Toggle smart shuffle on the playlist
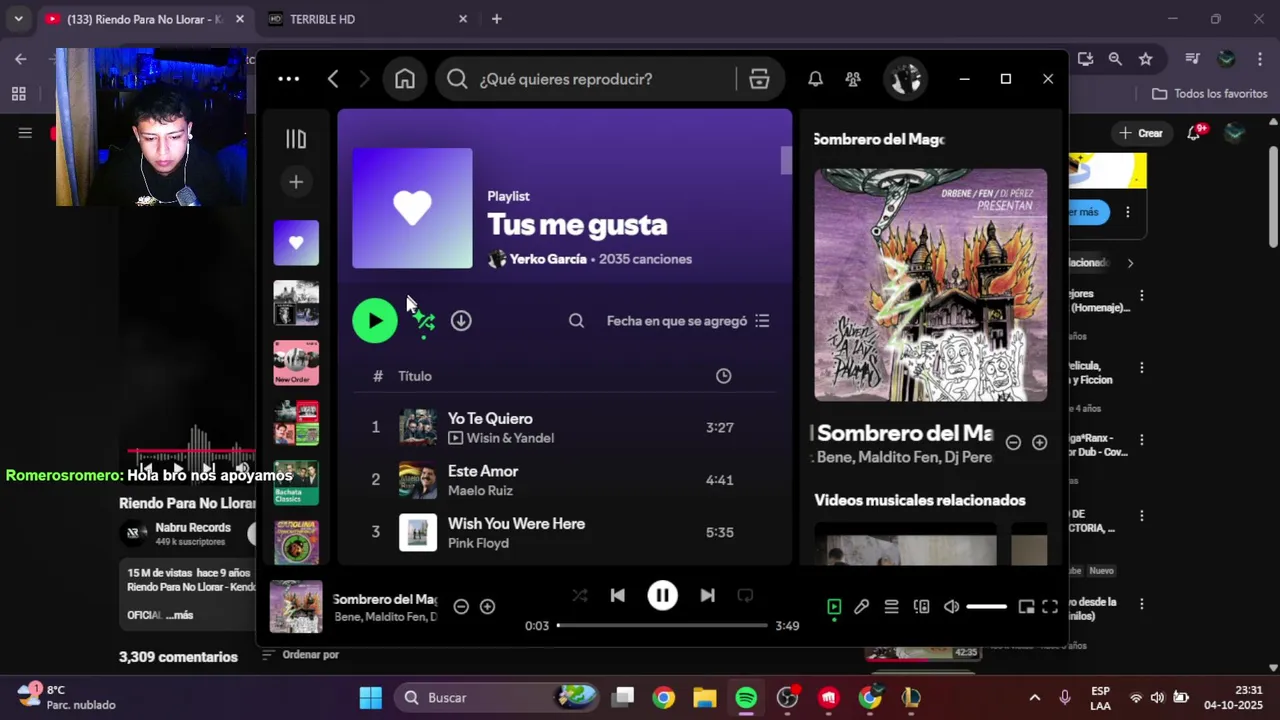This screenshot has height=720, width=1280. 424,320
